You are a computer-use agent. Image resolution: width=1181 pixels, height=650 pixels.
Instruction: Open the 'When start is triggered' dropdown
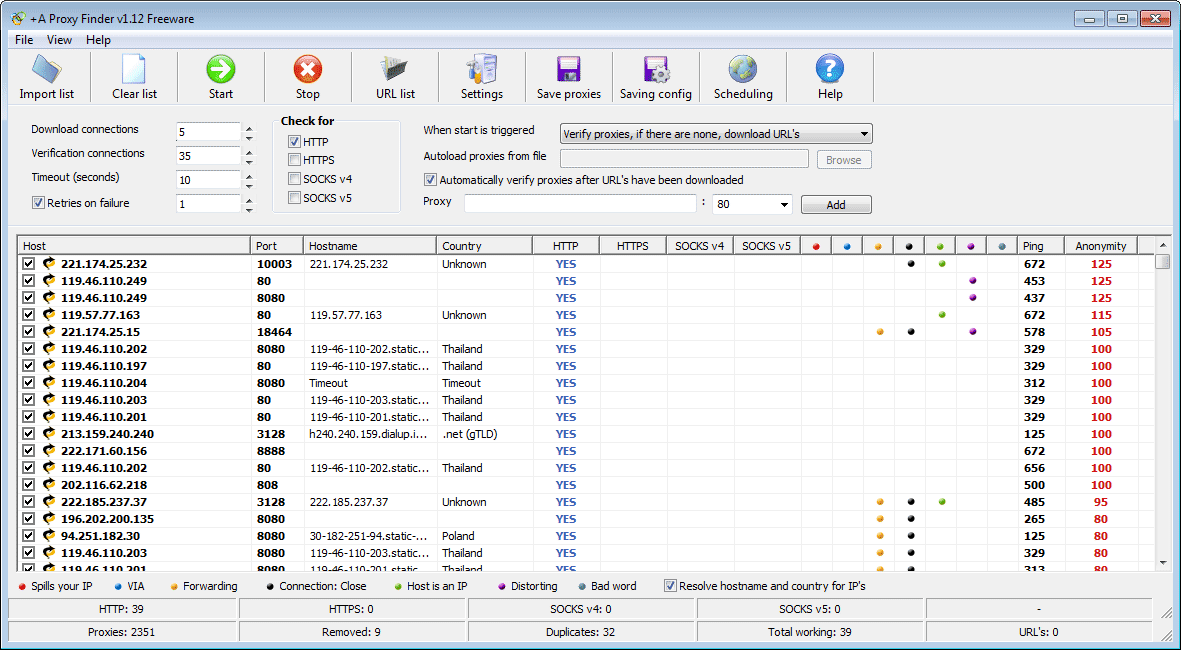[716, 134]
